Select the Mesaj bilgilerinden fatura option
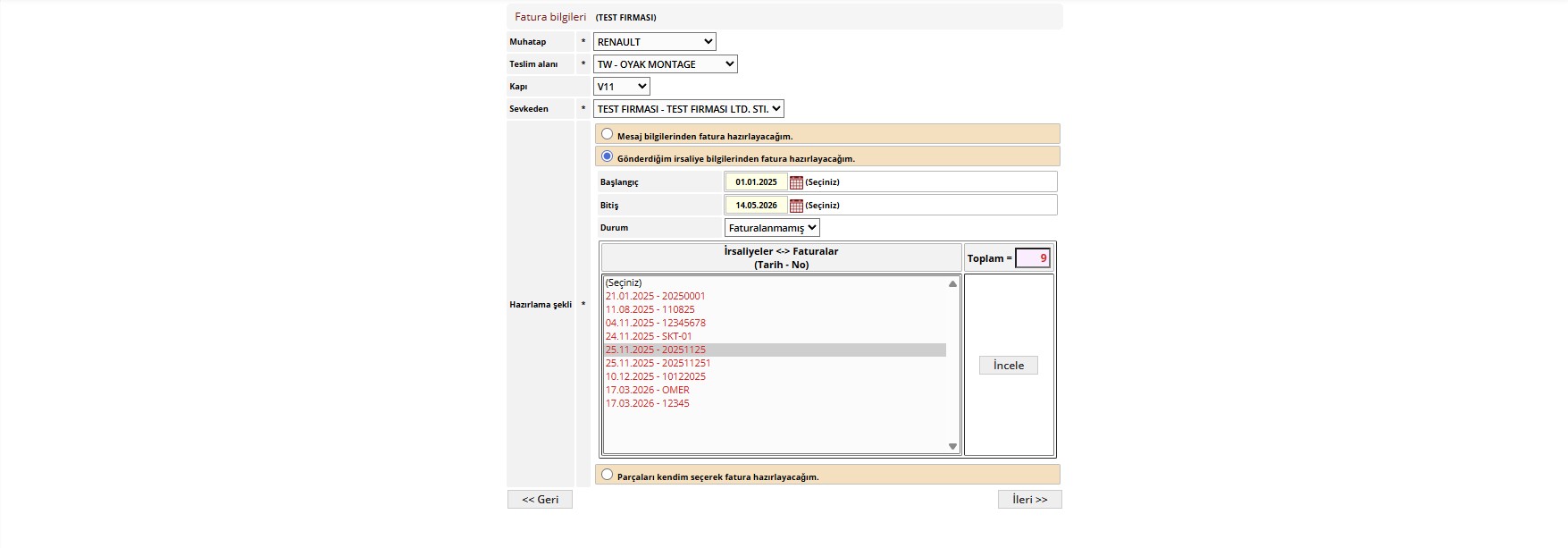 pos(608,134)
